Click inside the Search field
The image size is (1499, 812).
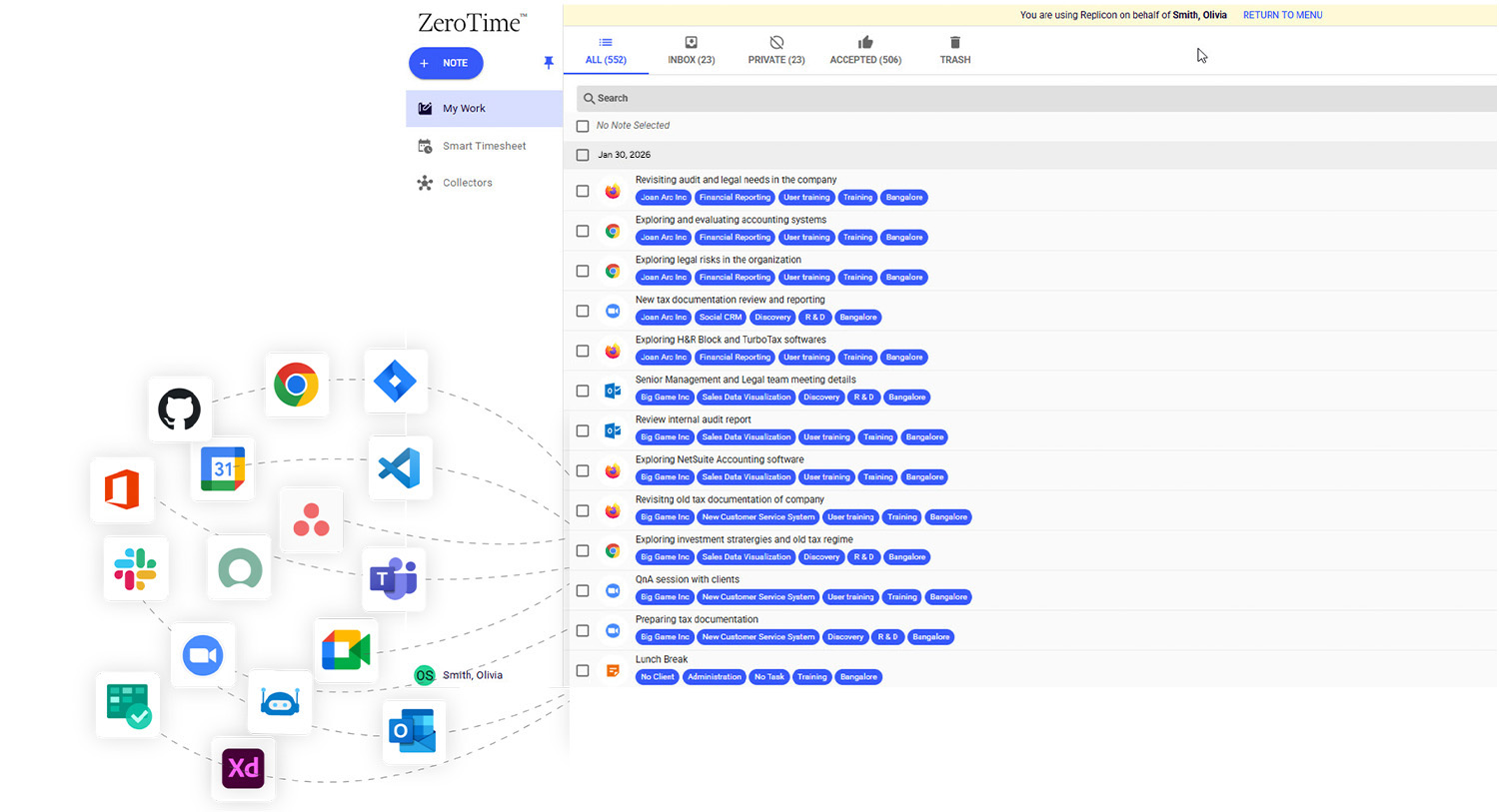[1036, 98]
